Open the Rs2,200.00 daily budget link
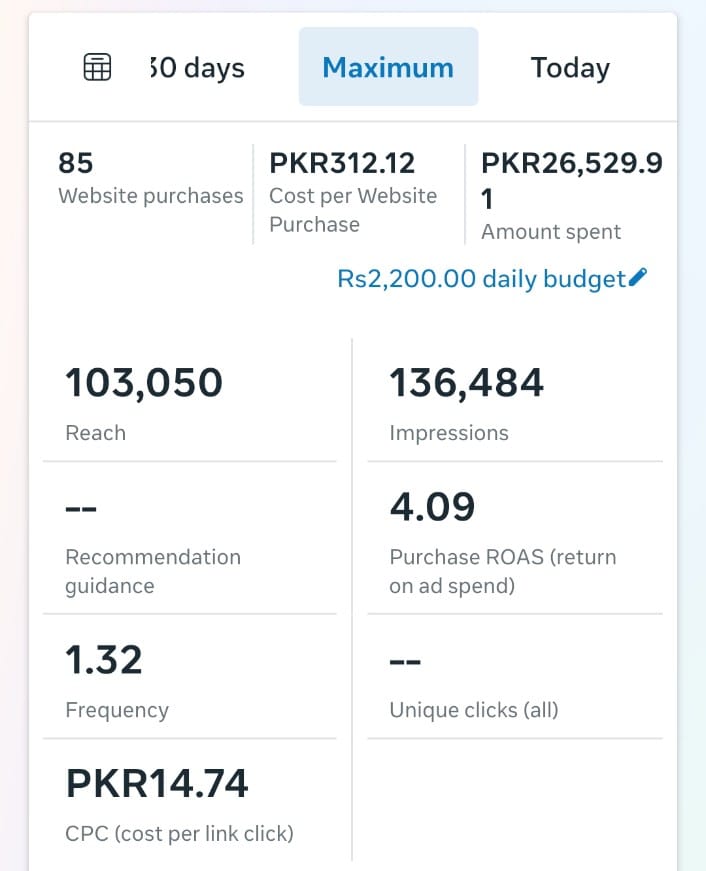706x871 pixels. pos(481,279)
